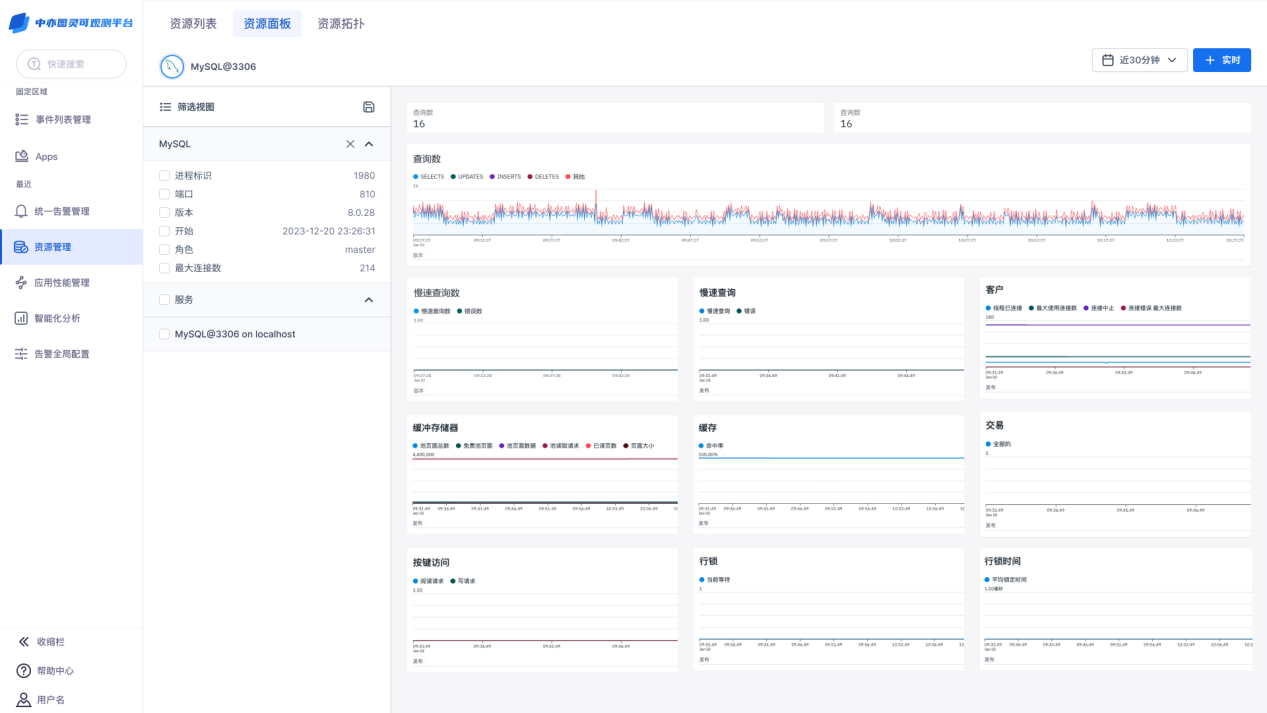
Task: Click the 应用性能管理 sidebar icon
Action: pyautogui.click(x=21, y=283)
